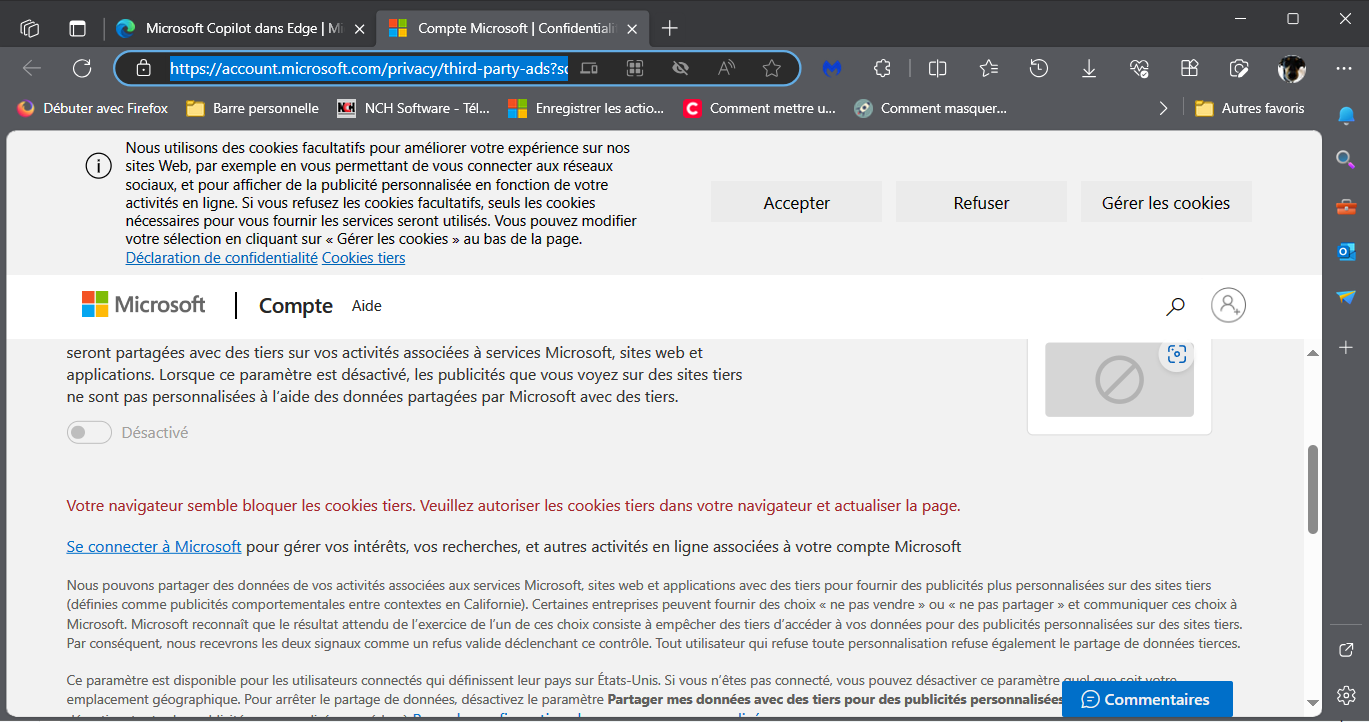Accept optional cookies with Accepter
The height and width of the screenshot is (722, 1369).
click(796, 202)
